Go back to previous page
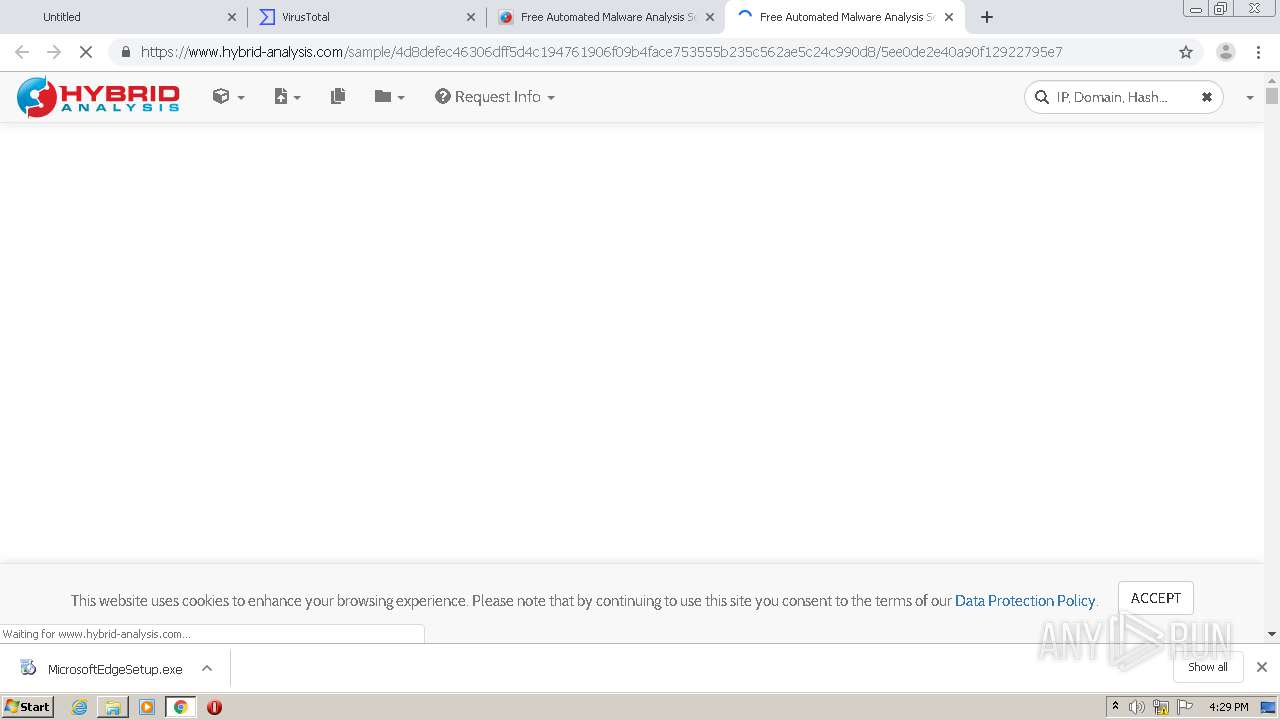The width and height of the screenshot is (1280, 720). (22, 52)
